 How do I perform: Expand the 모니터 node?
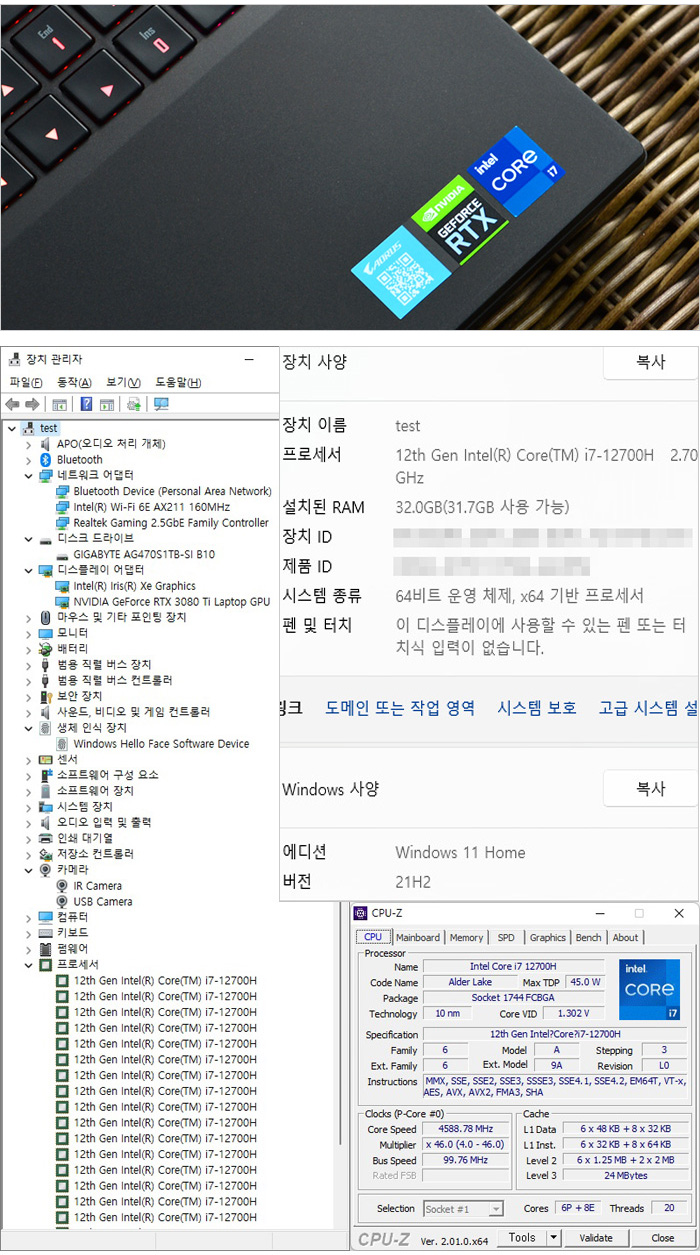[28, 633]
